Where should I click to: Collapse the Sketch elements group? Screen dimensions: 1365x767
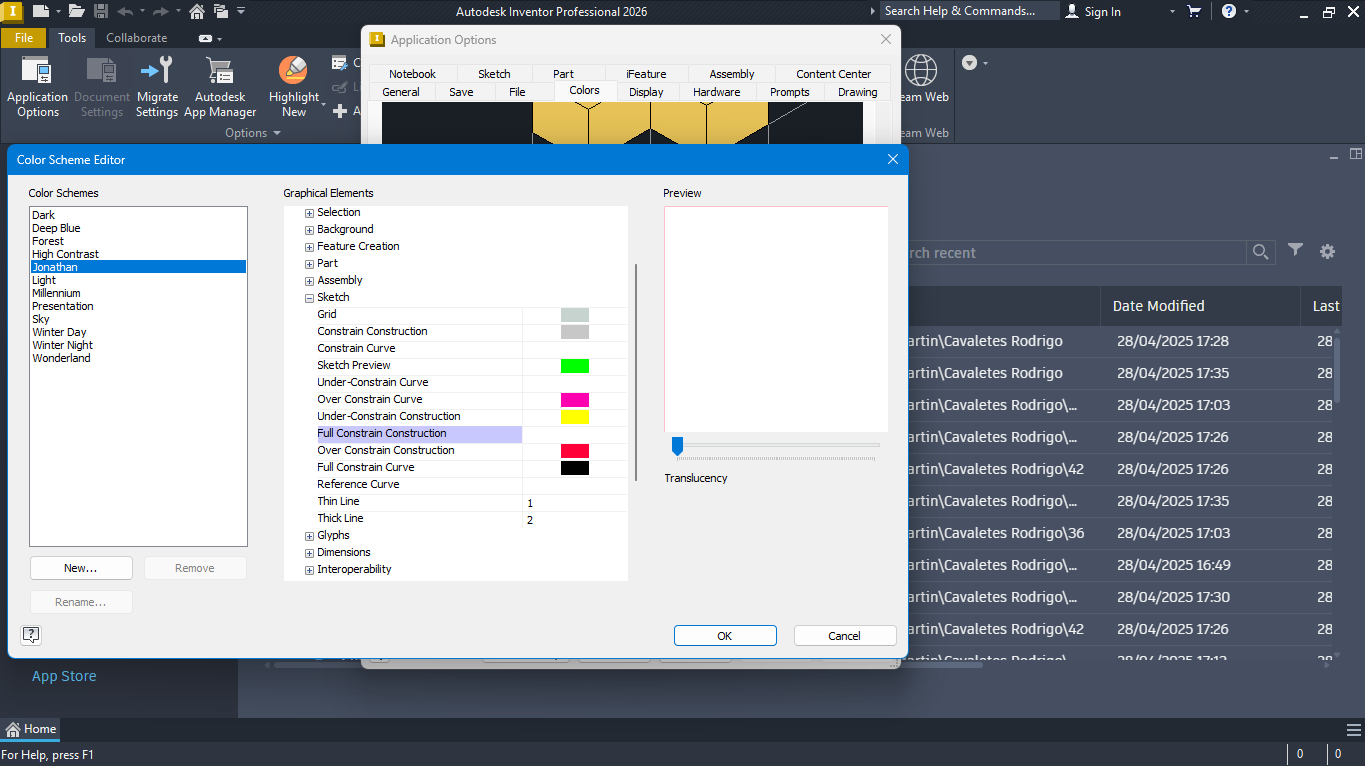(309, 297)
